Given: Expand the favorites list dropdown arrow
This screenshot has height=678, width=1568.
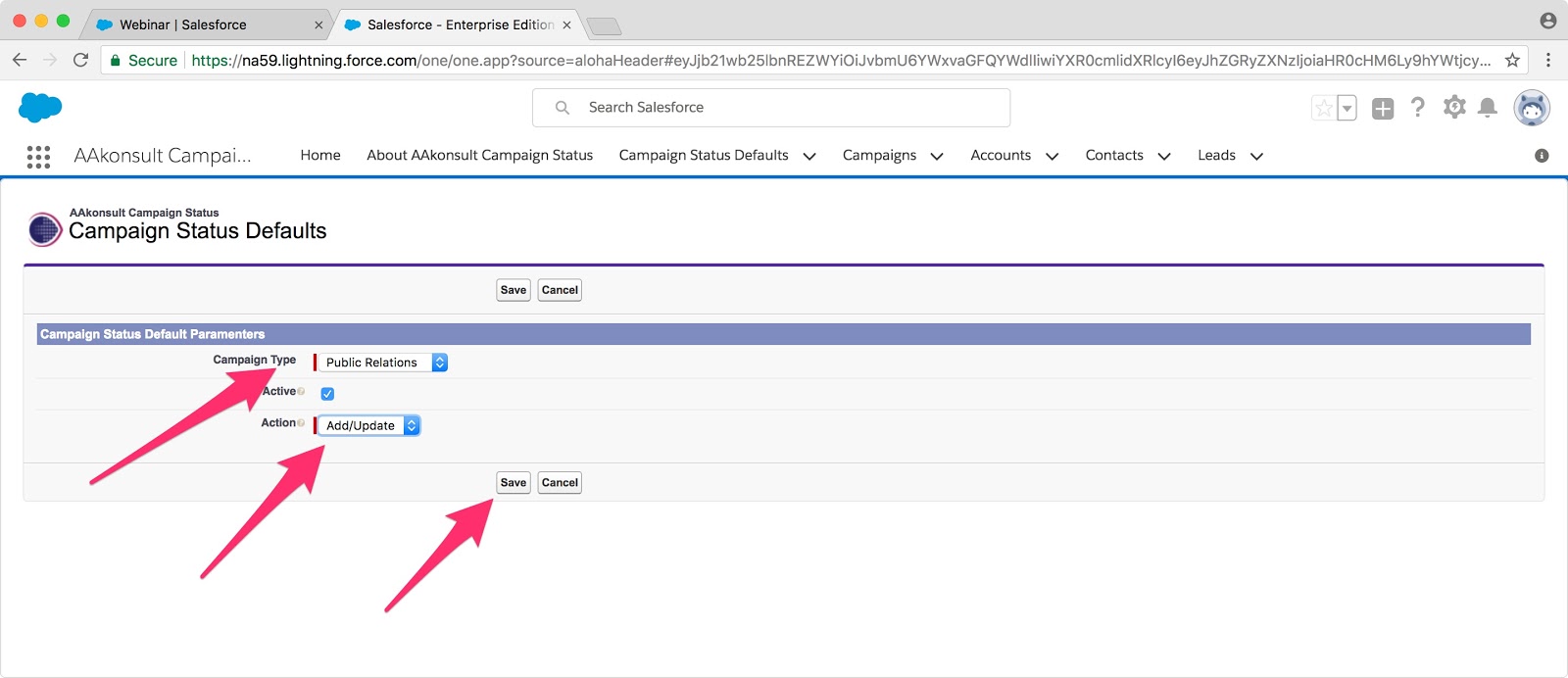Looking at the screenshot, I should tap(1347, 108).
